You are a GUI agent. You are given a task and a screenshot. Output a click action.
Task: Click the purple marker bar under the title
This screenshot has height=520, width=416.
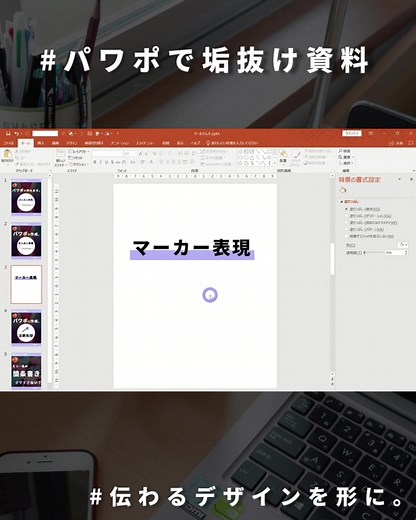(192, 256)
